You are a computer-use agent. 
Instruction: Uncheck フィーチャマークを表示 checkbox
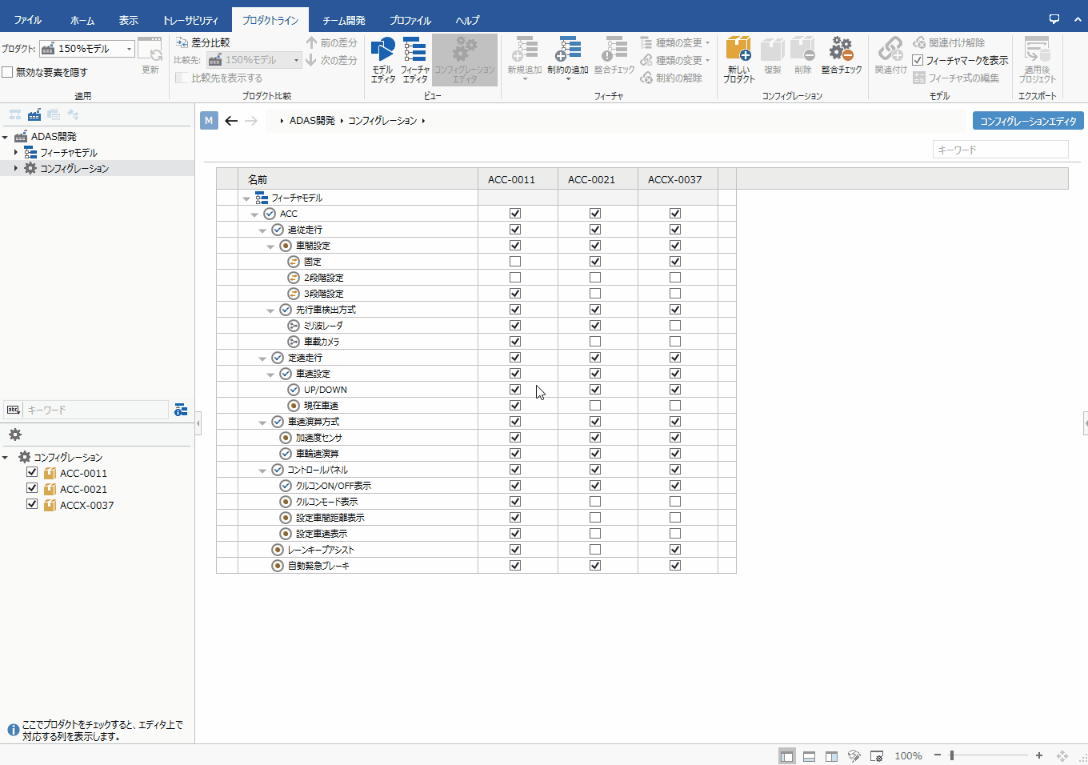[918, 60]
